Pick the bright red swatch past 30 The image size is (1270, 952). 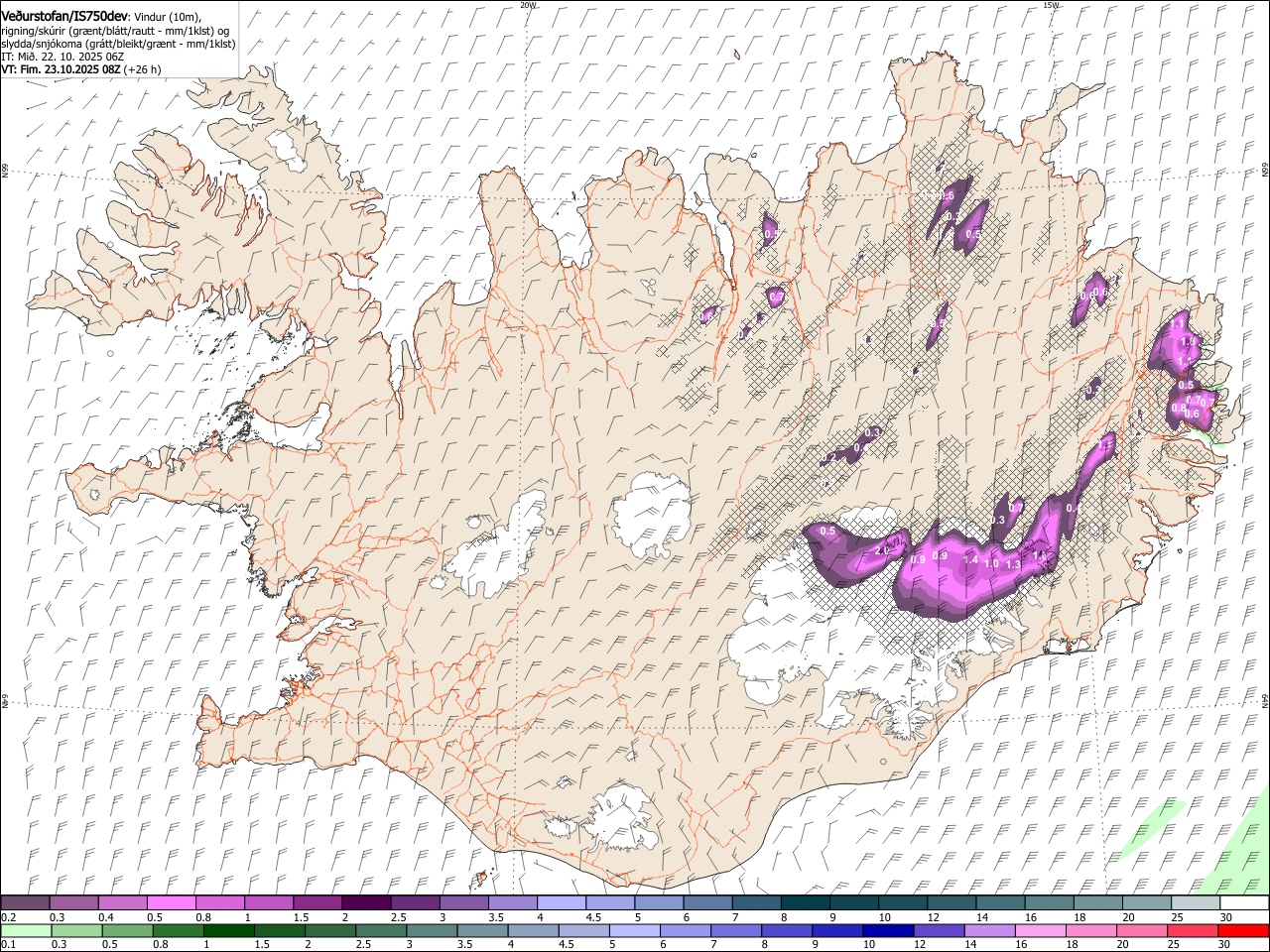(1242, 930)
